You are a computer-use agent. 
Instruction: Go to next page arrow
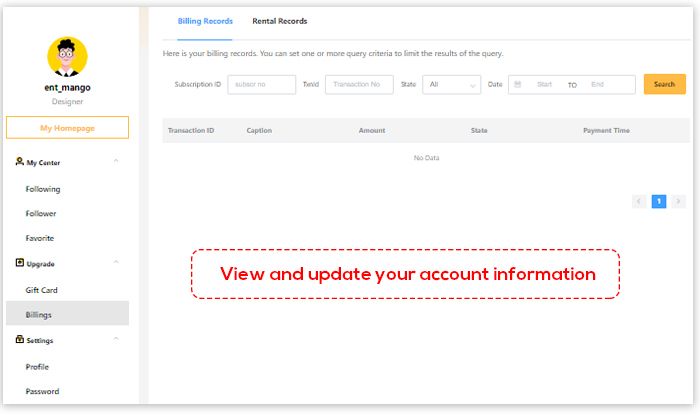pos(679,201)
